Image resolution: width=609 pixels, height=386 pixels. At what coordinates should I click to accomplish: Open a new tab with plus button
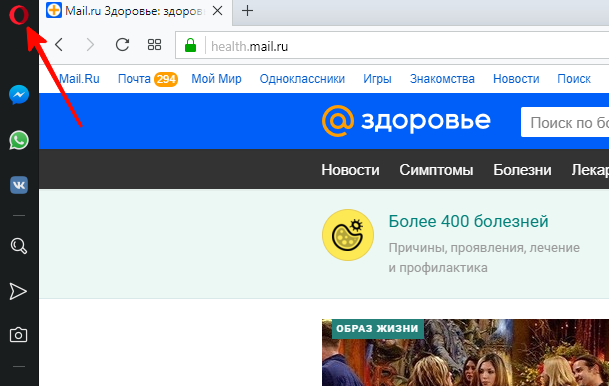point(247,11)
